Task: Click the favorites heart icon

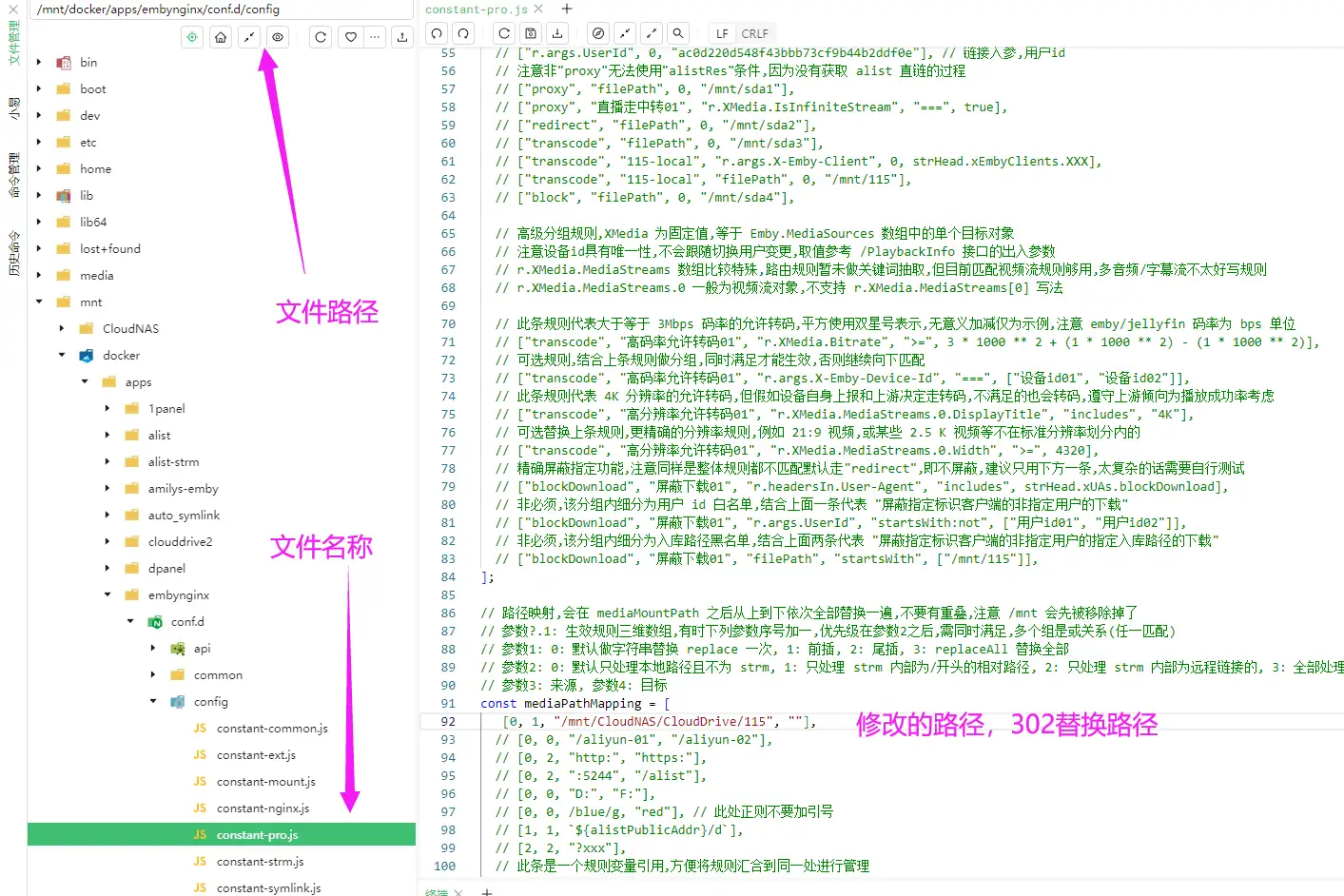Action: tap(349, 36)
